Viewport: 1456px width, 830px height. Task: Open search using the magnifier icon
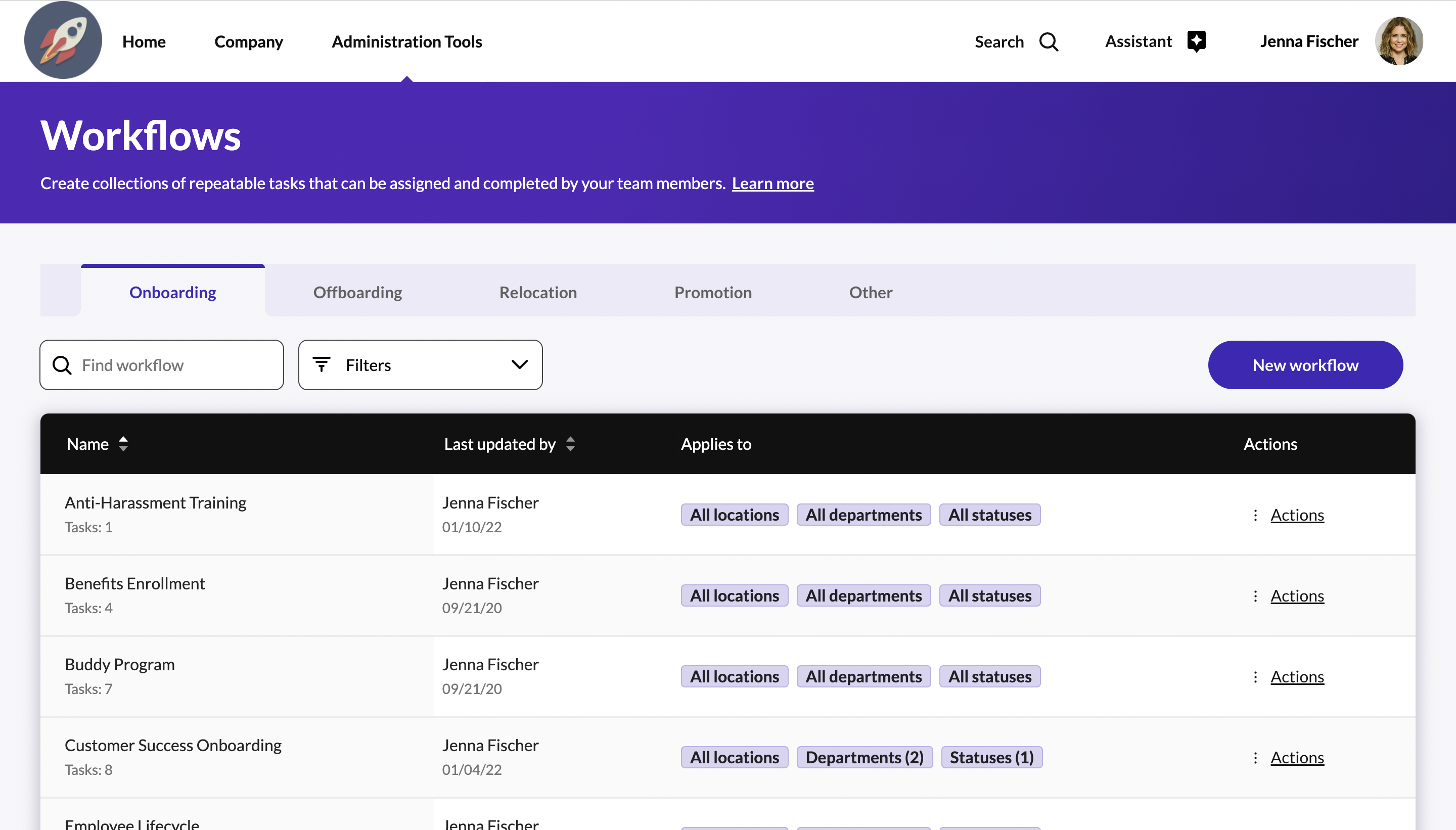(x=1049, y=41)
